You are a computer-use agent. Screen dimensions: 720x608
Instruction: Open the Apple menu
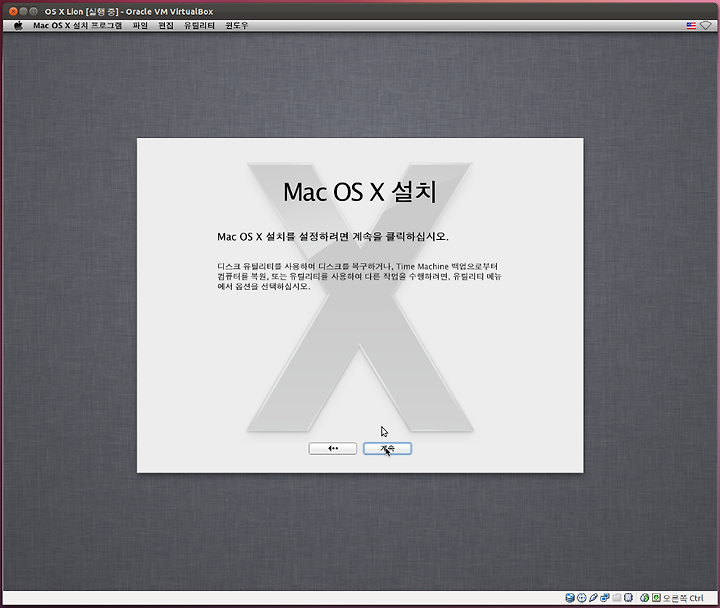click(18, 25)
